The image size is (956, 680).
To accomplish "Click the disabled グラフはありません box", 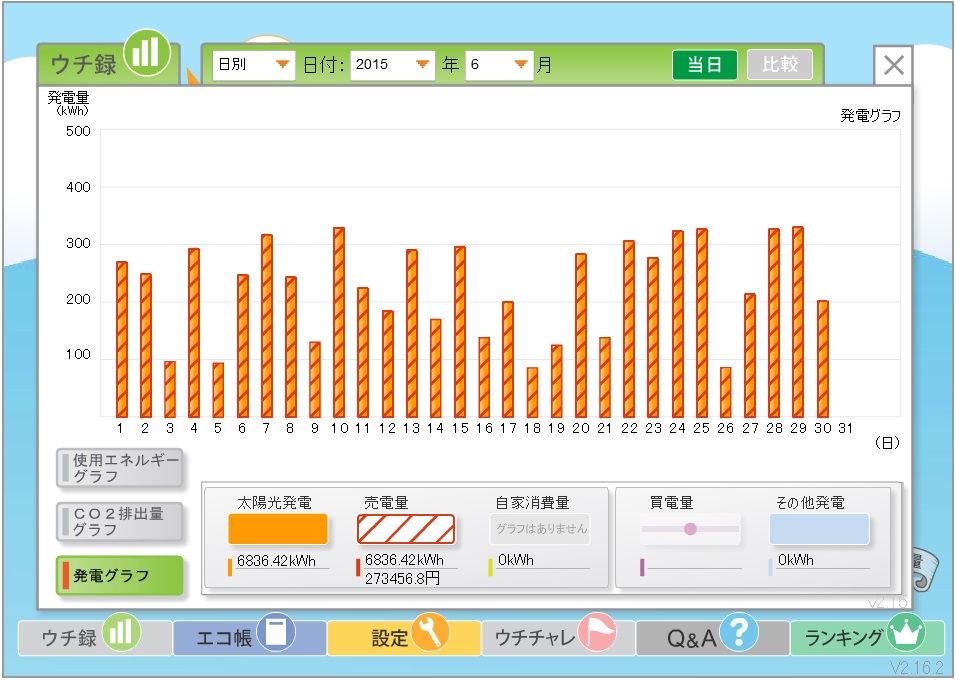I will [x=540, y=529].
